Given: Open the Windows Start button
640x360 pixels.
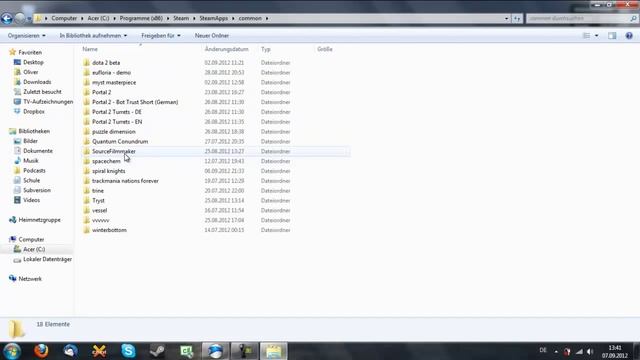Looking at the screenshot, I should click(x=12, y=351).
